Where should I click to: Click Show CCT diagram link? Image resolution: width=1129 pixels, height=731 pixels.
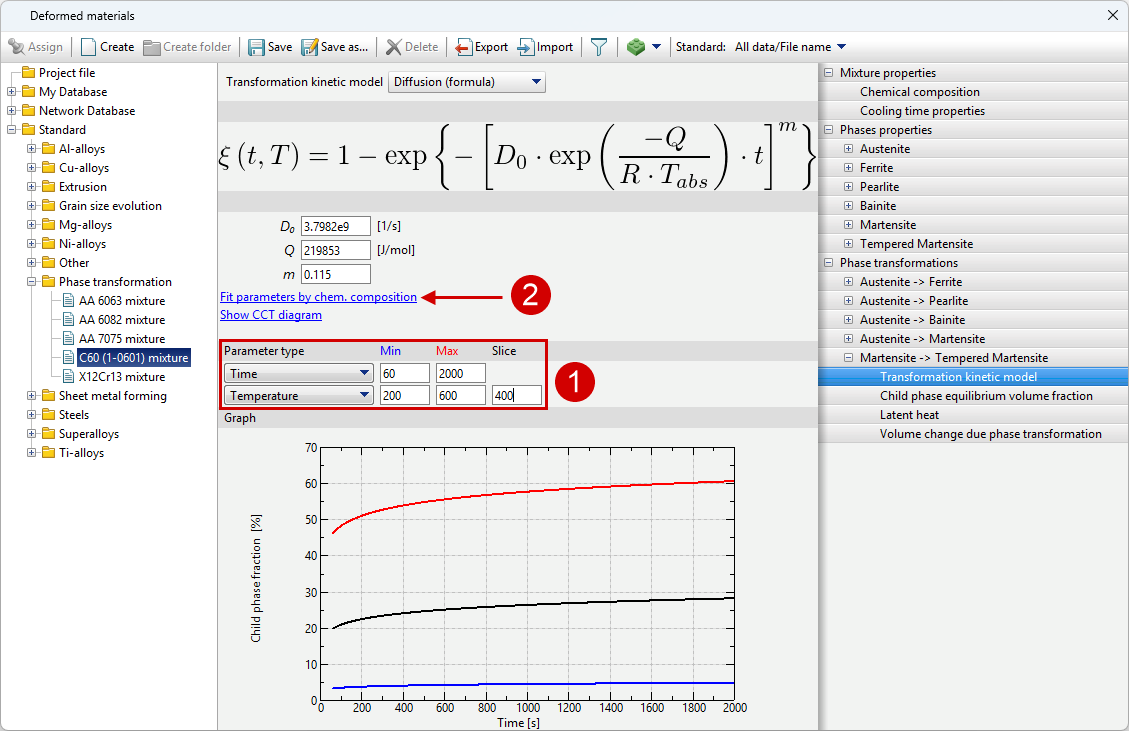(270, 315)
